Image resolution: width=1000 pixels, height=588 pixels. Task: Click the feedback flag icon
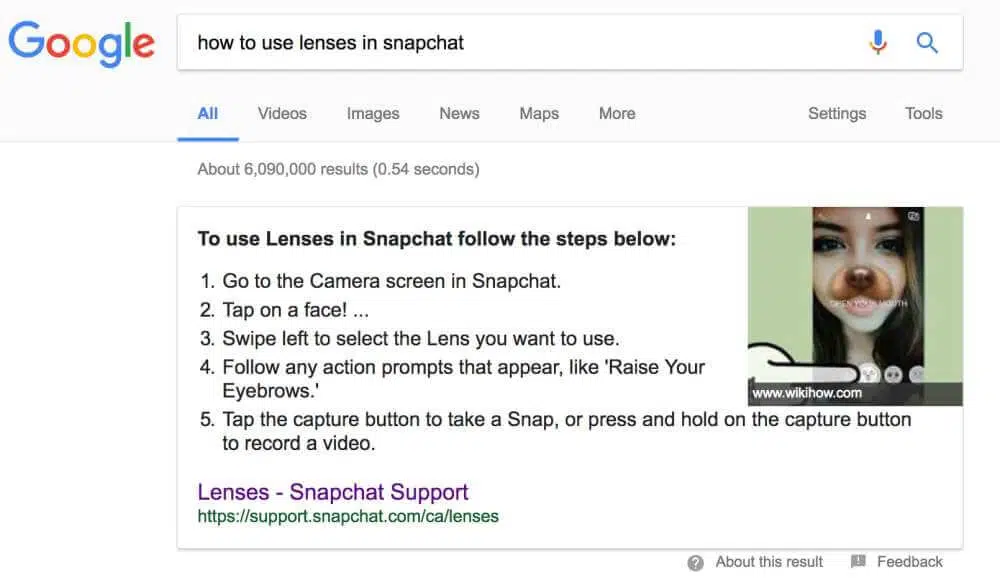click(858, 562)
